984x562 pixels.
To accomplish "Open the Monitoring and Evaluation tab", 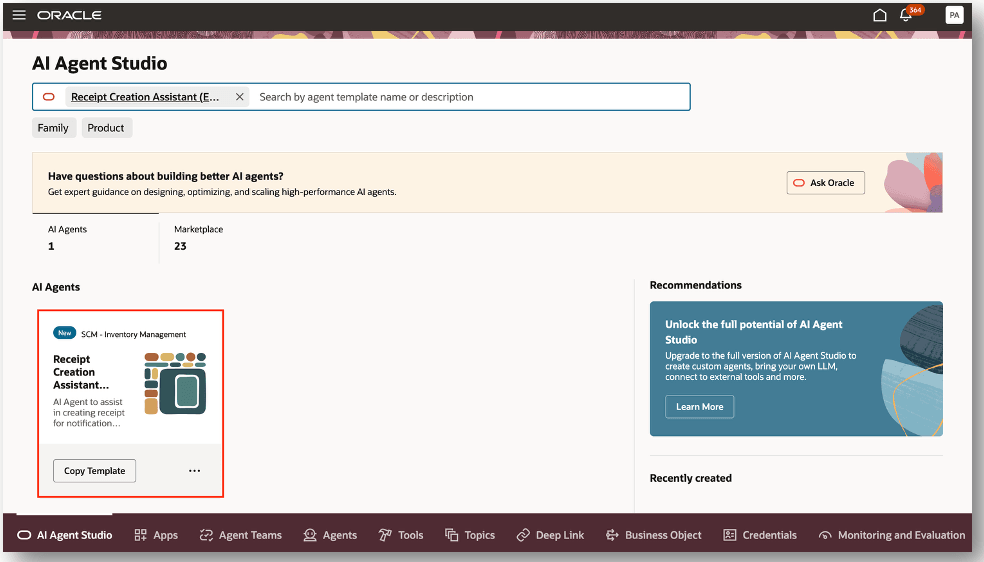I will 892,535.
